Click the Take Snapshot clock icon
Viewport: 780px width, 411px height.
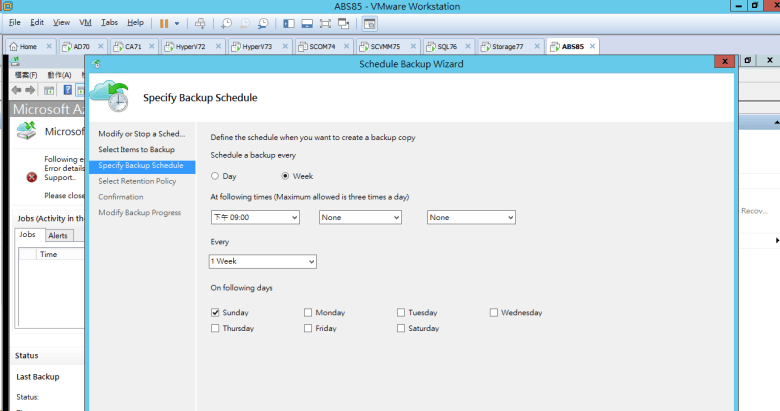pyautogui.click(x=226, y=22)
